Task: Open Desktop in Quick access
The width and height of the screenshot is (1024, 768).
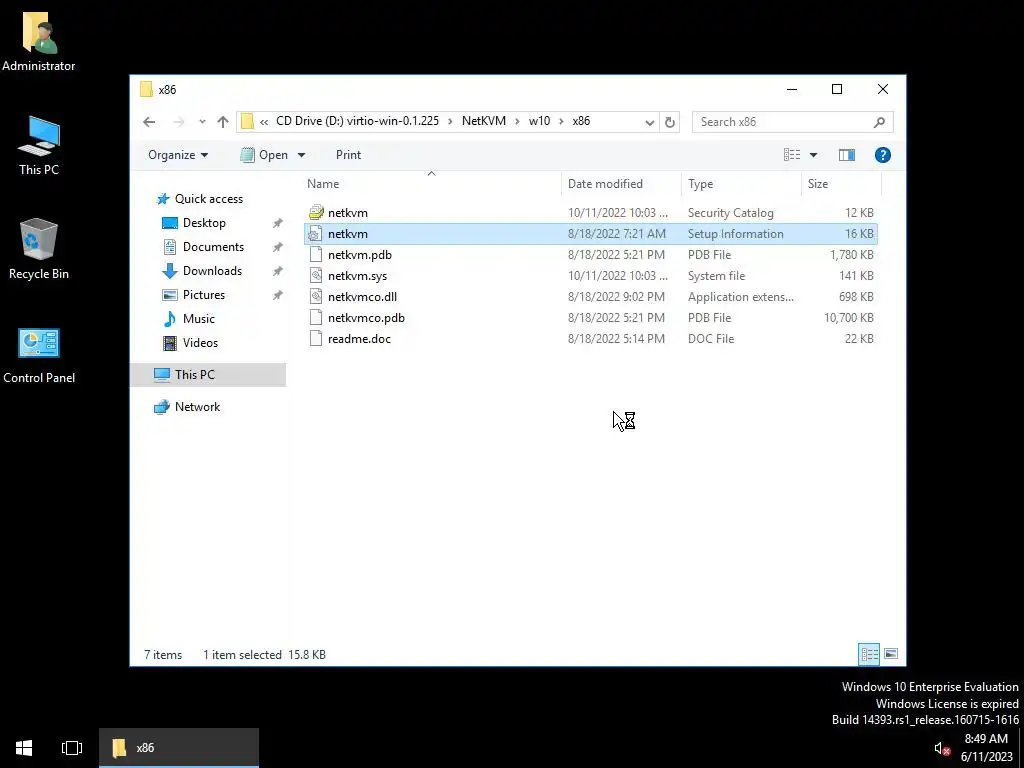Action: click(204, 223)
